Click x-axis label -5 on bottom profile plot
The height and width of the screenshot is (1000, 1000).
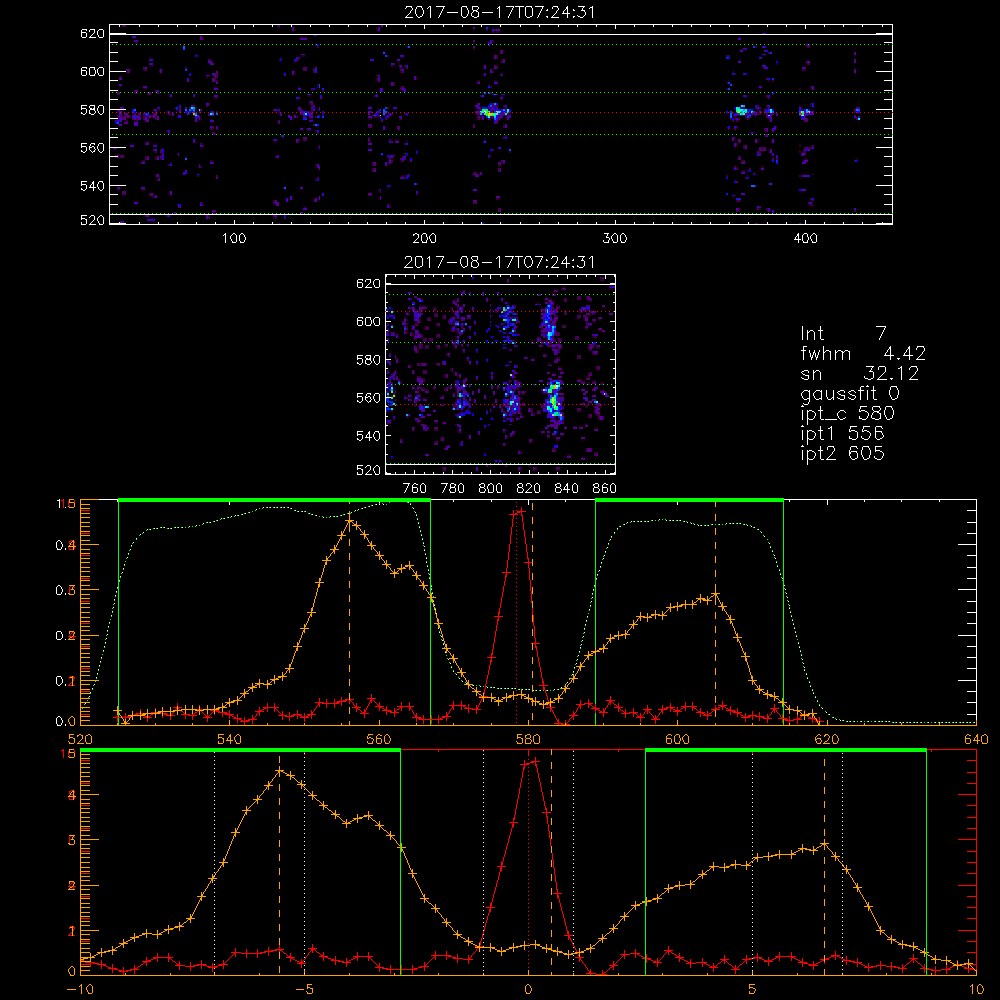(305, 990)
